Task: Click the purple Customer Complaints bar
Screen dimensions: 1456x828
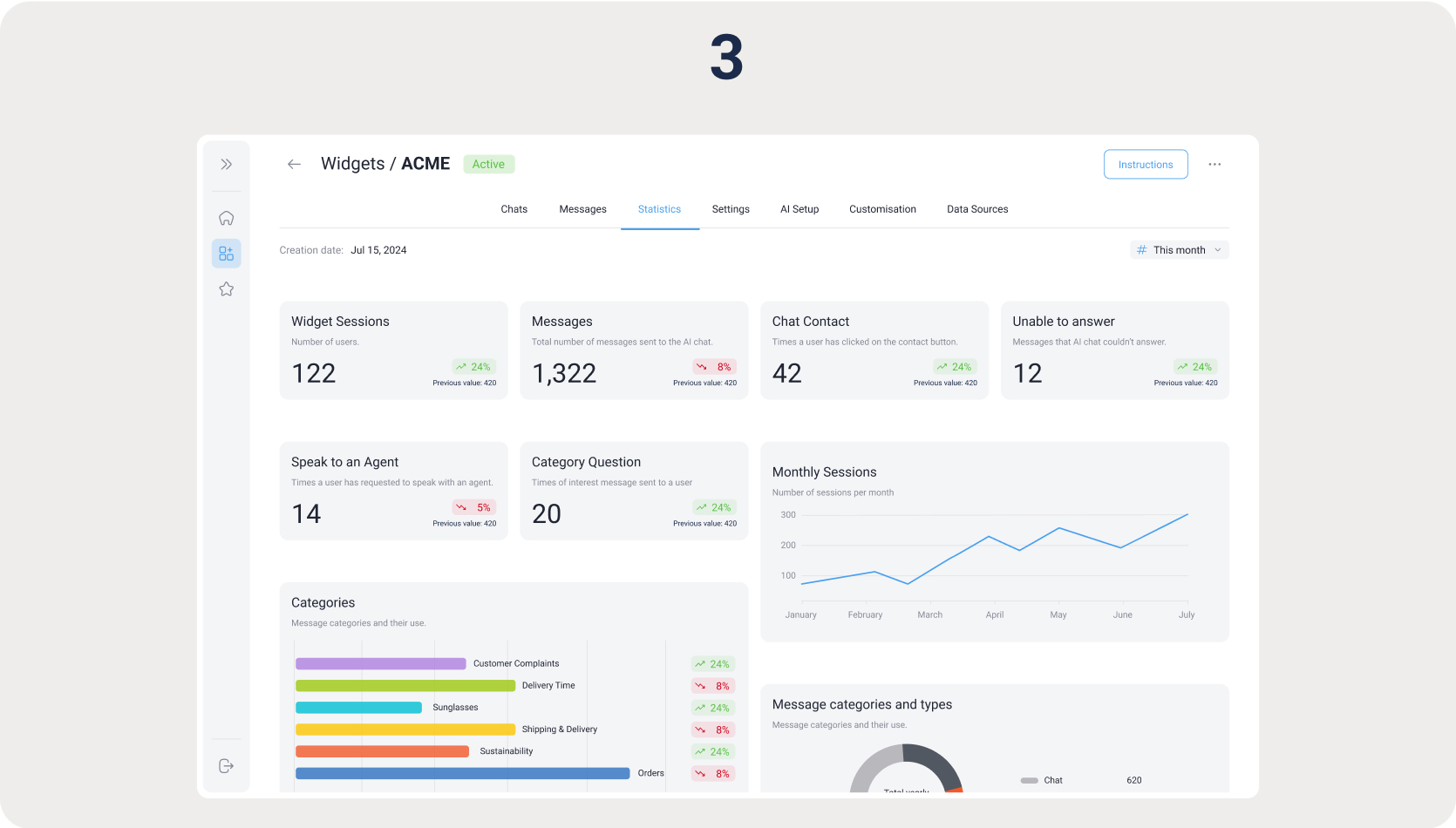Action: tap(380, 664)
